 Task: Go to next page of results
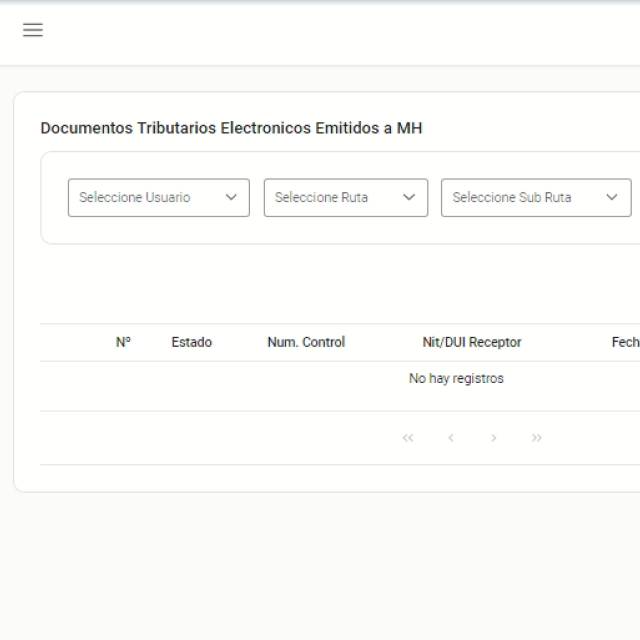coord(494,438)
